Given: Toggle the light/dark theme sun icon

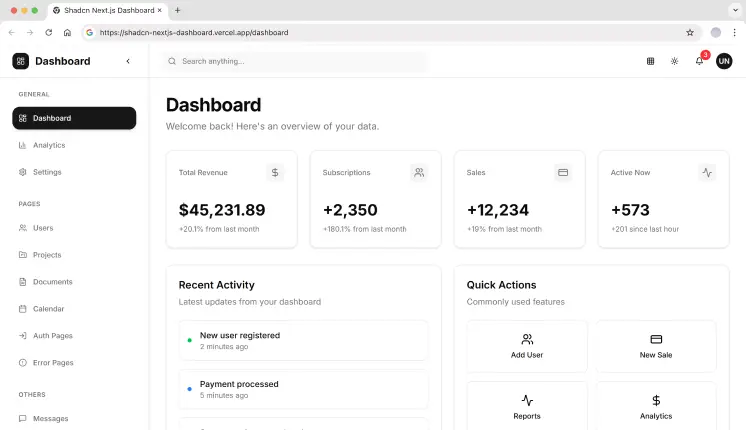Looking at the screenshot, I should (x=674, y=61).
